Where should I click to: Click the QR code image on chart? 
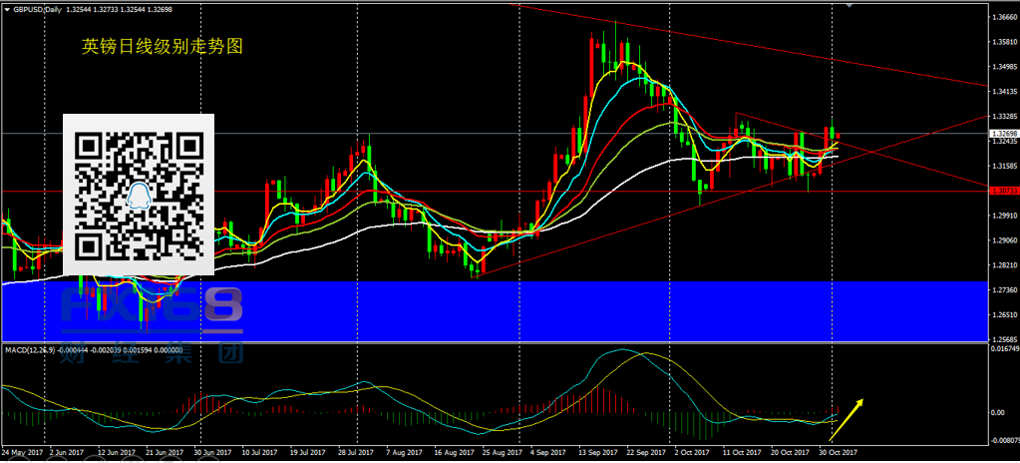point(139,194)
